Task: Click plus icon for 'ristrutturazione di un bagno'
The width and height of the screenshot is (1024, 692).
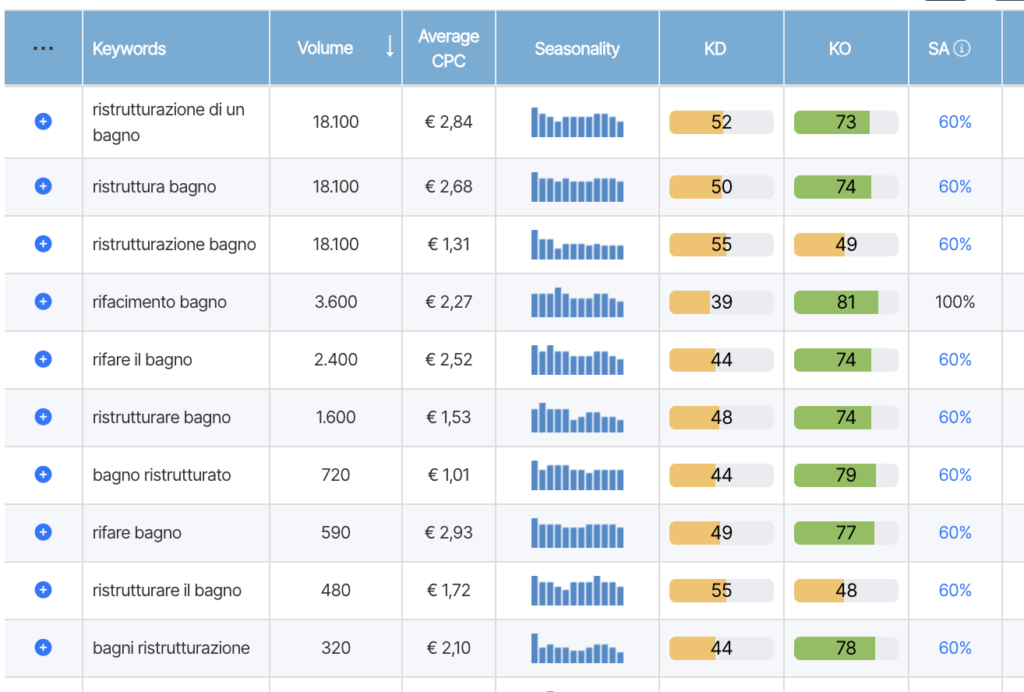Action: 43,122
